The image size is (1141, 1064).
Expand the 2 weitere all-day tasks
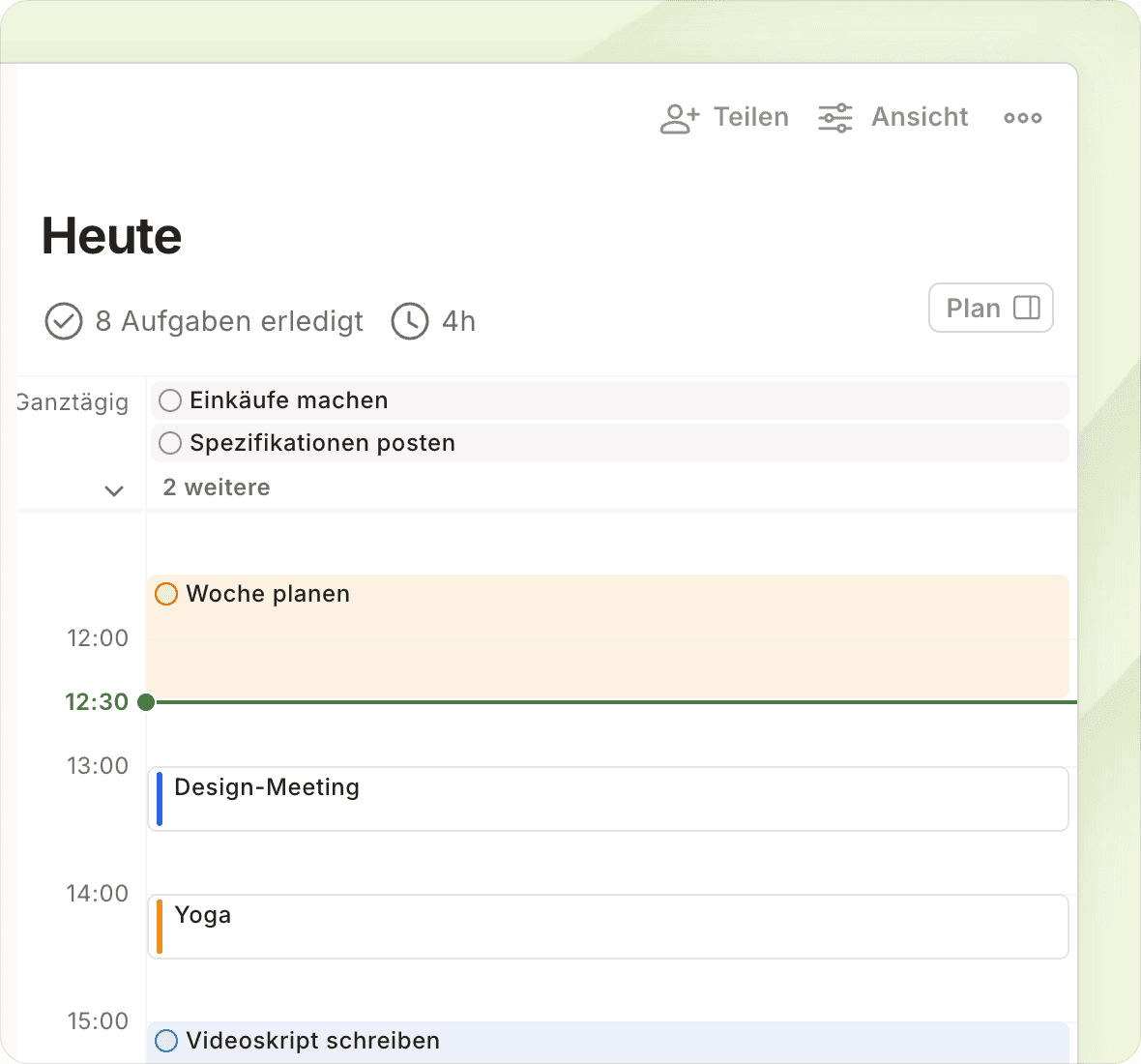coord(217,488)
